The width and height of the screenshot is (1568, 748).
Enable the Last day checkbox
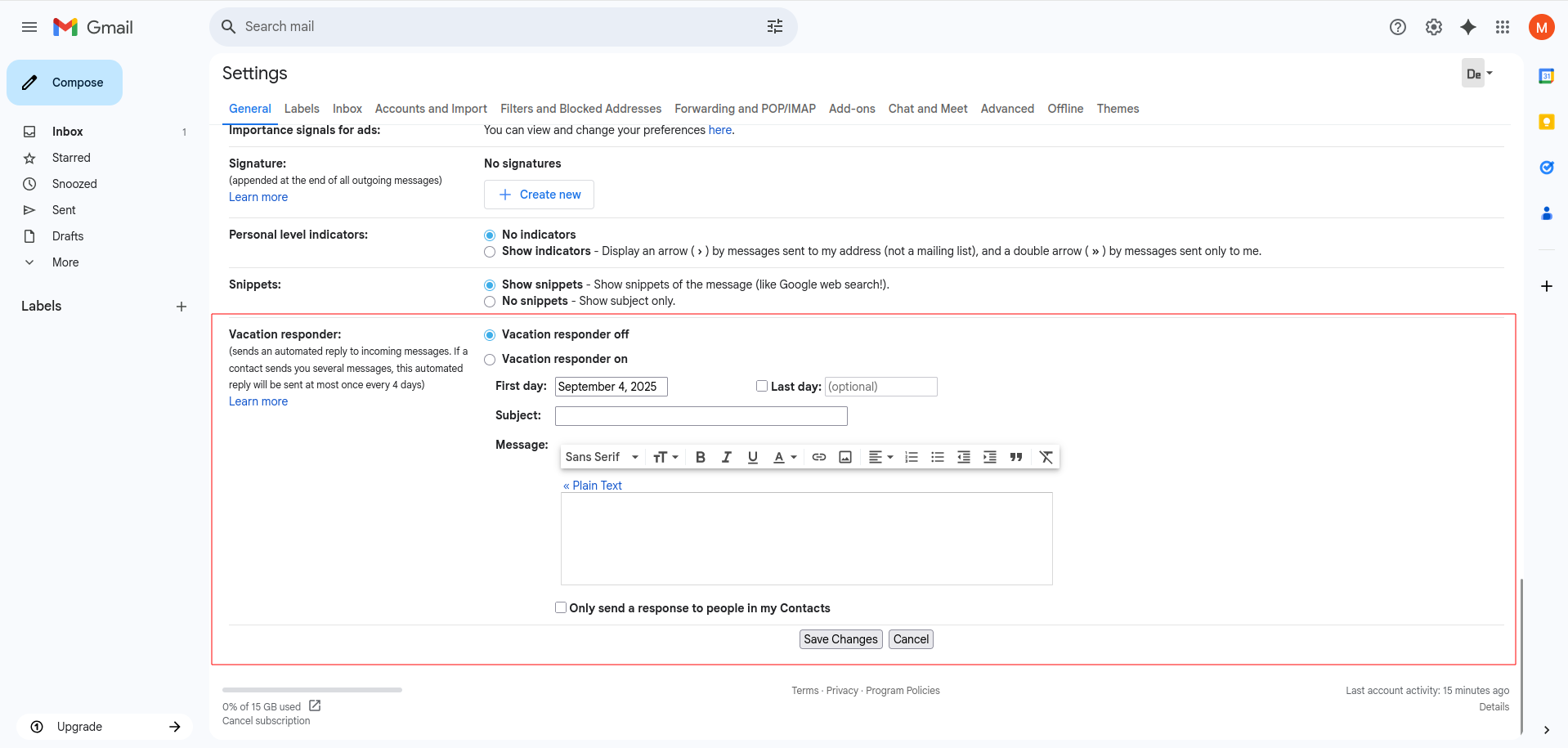click(x=761, y=386)
